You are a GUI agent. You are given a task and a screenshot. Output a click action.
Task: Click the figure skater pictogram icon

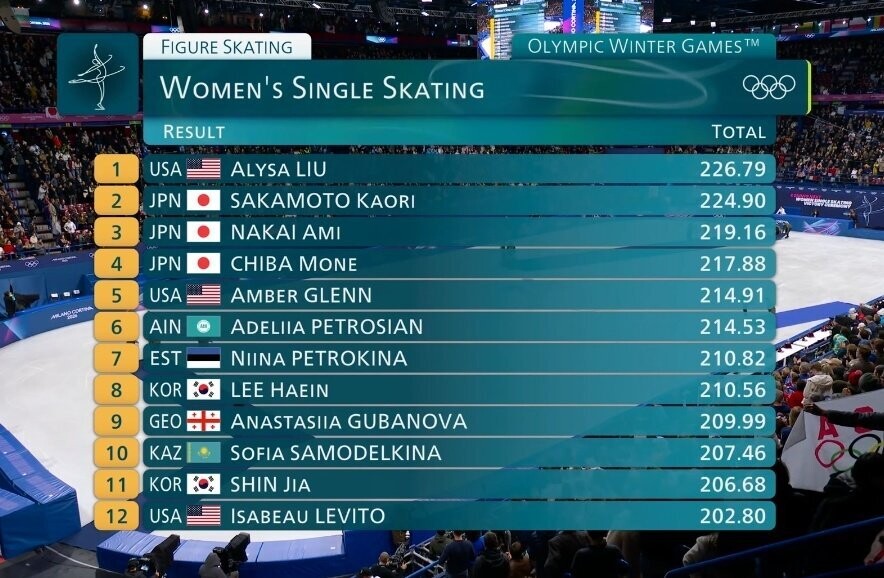pyautogui.click(x=98, y=75)
